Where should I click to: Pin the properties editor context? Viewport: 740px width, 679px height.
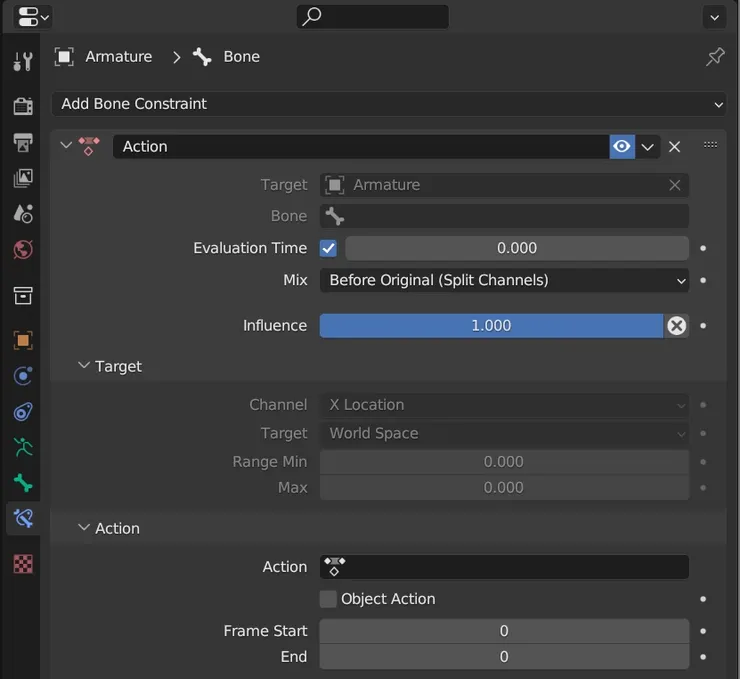click(x=715, y=57)
